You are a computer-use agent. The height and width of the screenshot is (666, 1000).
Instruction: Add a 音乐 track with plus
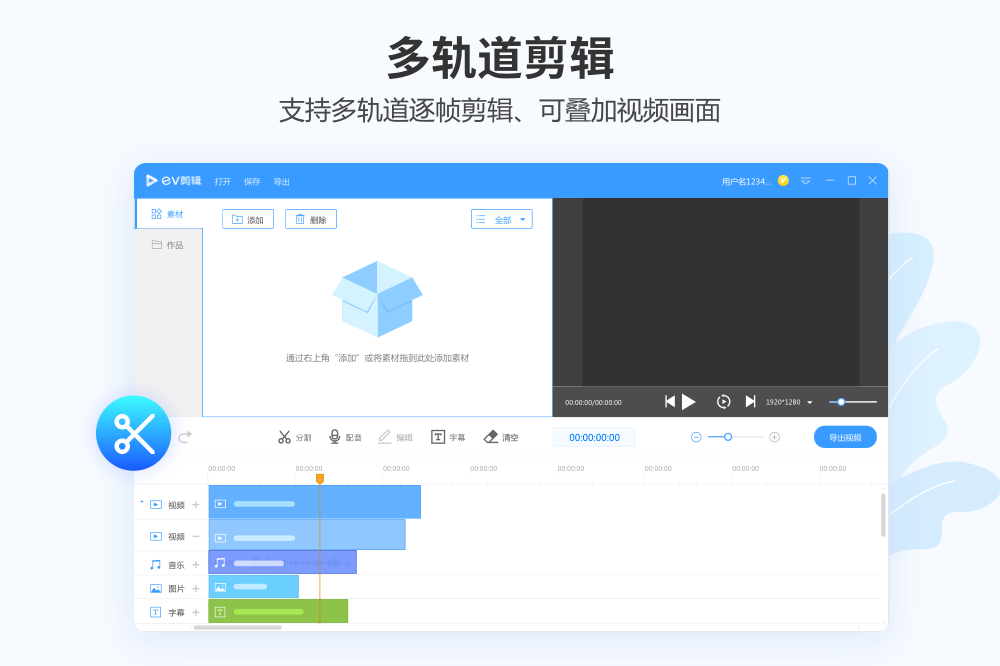tap(196, 565)
